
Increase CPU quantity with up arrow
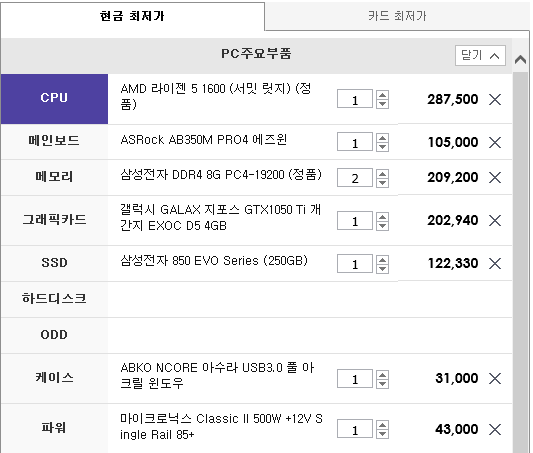tap(382, 95)
